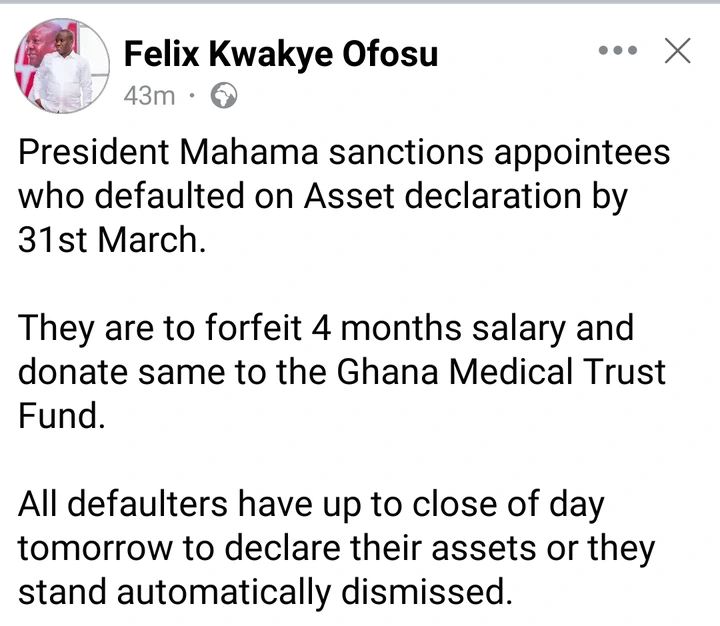Click the dot separator beside 43m
720x626 pixels.
[192, 96]
